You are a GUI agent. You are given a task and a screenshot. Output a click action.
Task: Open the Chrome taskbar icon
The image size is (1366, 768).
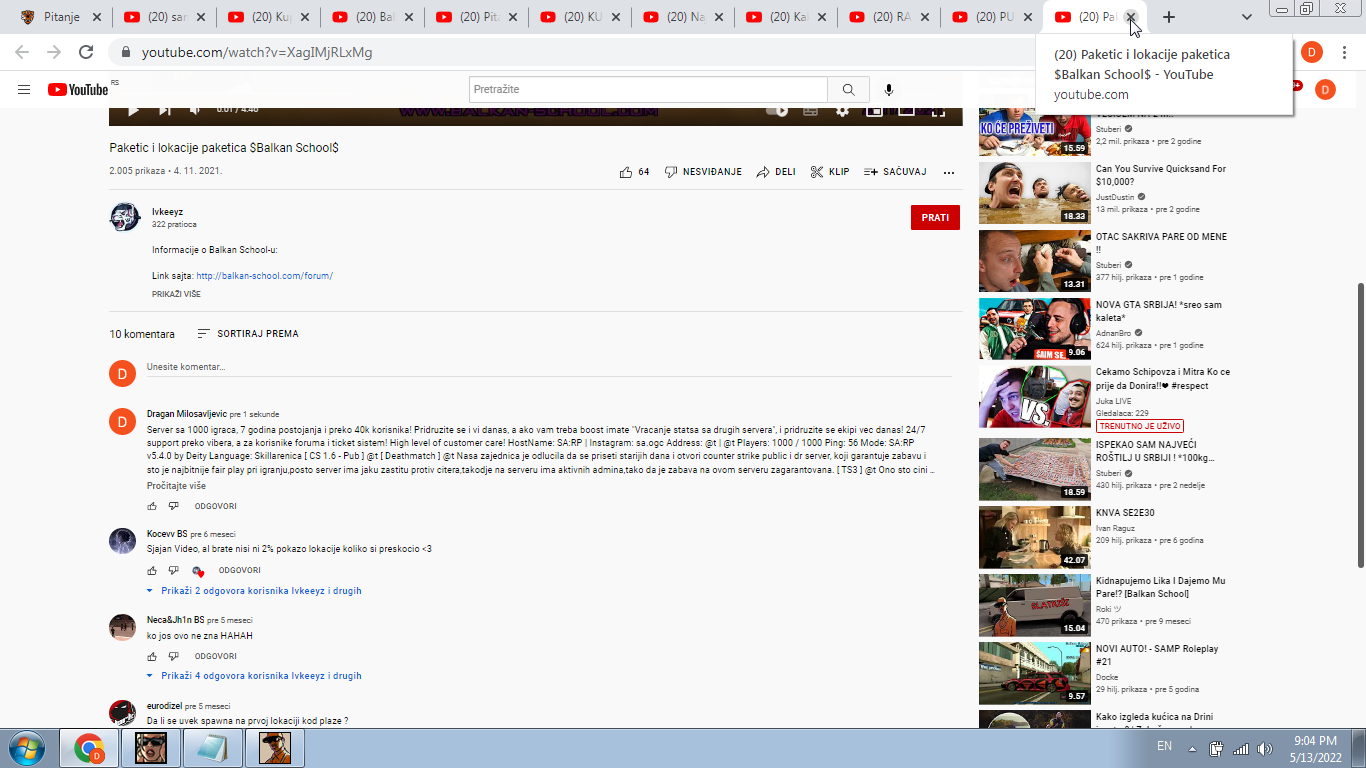(x=89, y=748)
